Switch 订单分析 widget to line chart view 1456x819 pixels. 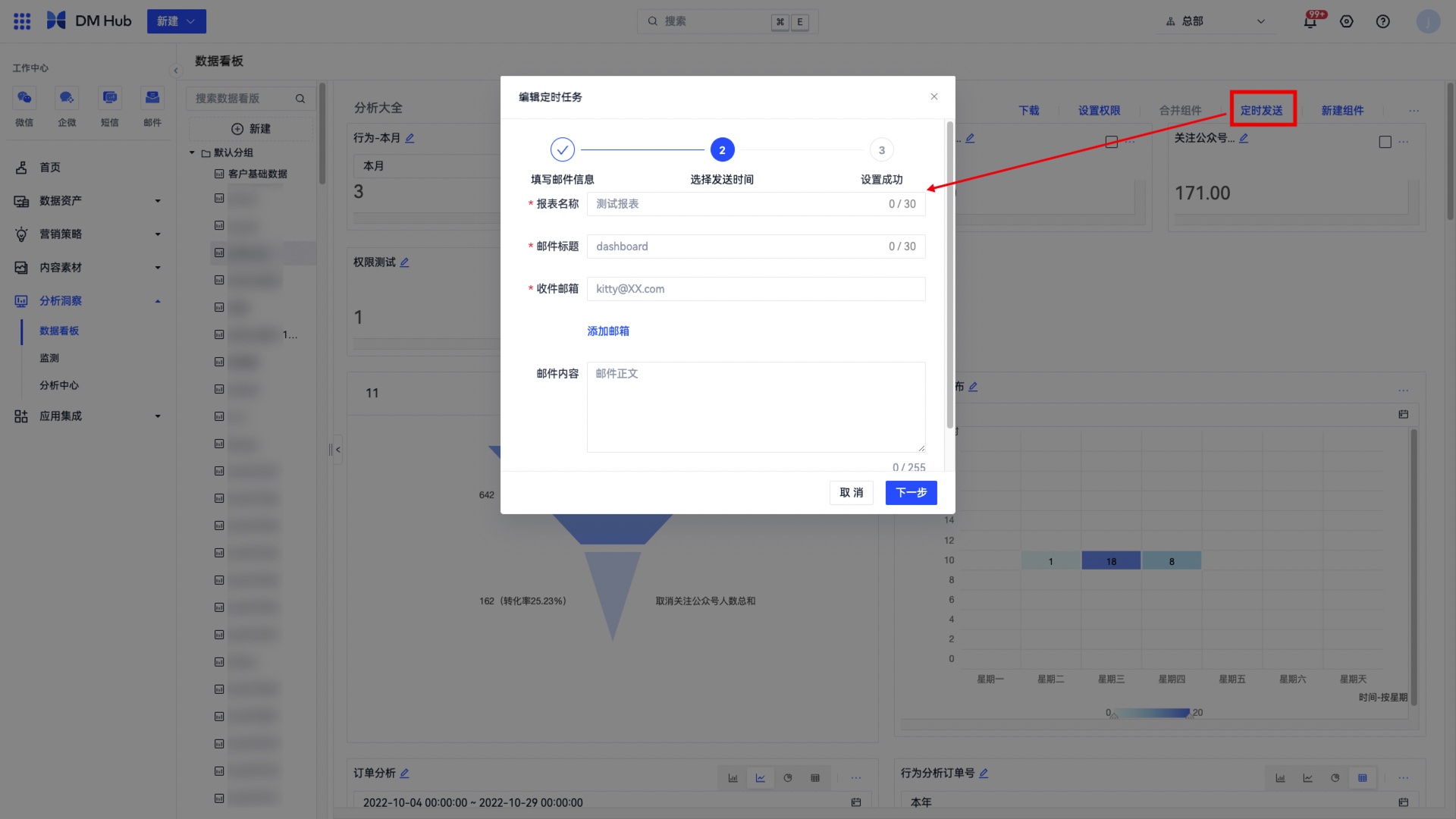click(761, 778)
